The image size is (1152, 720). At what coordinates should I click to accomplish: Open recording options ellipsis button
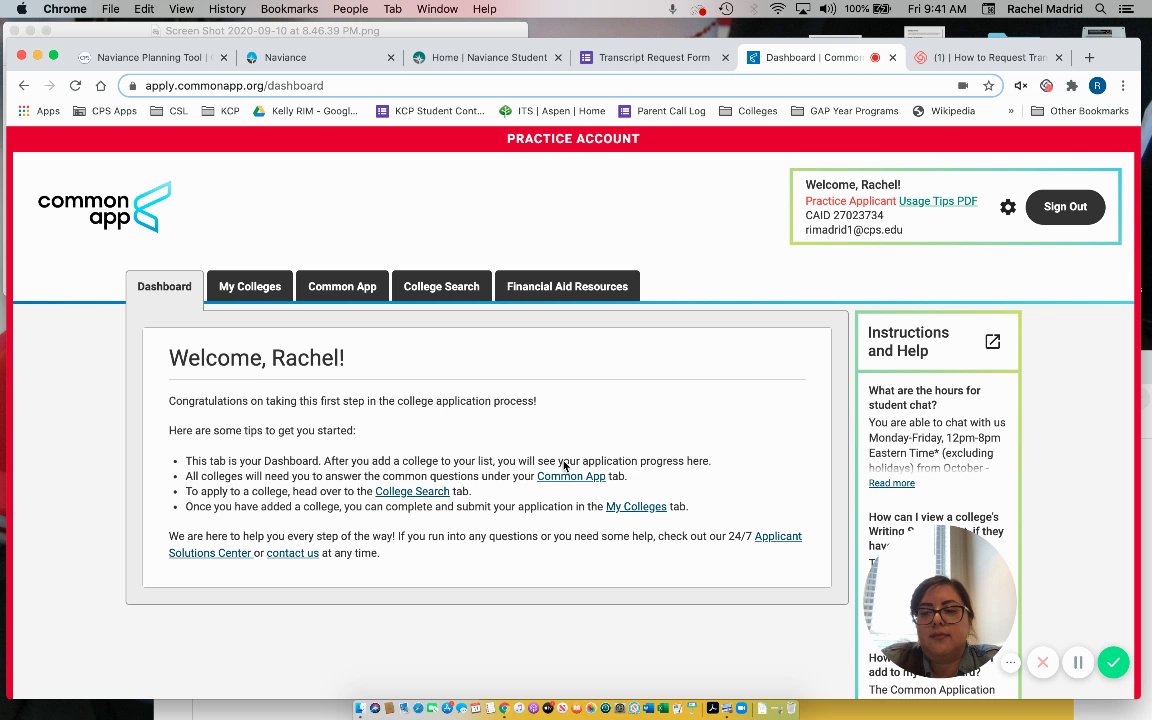1011,663
